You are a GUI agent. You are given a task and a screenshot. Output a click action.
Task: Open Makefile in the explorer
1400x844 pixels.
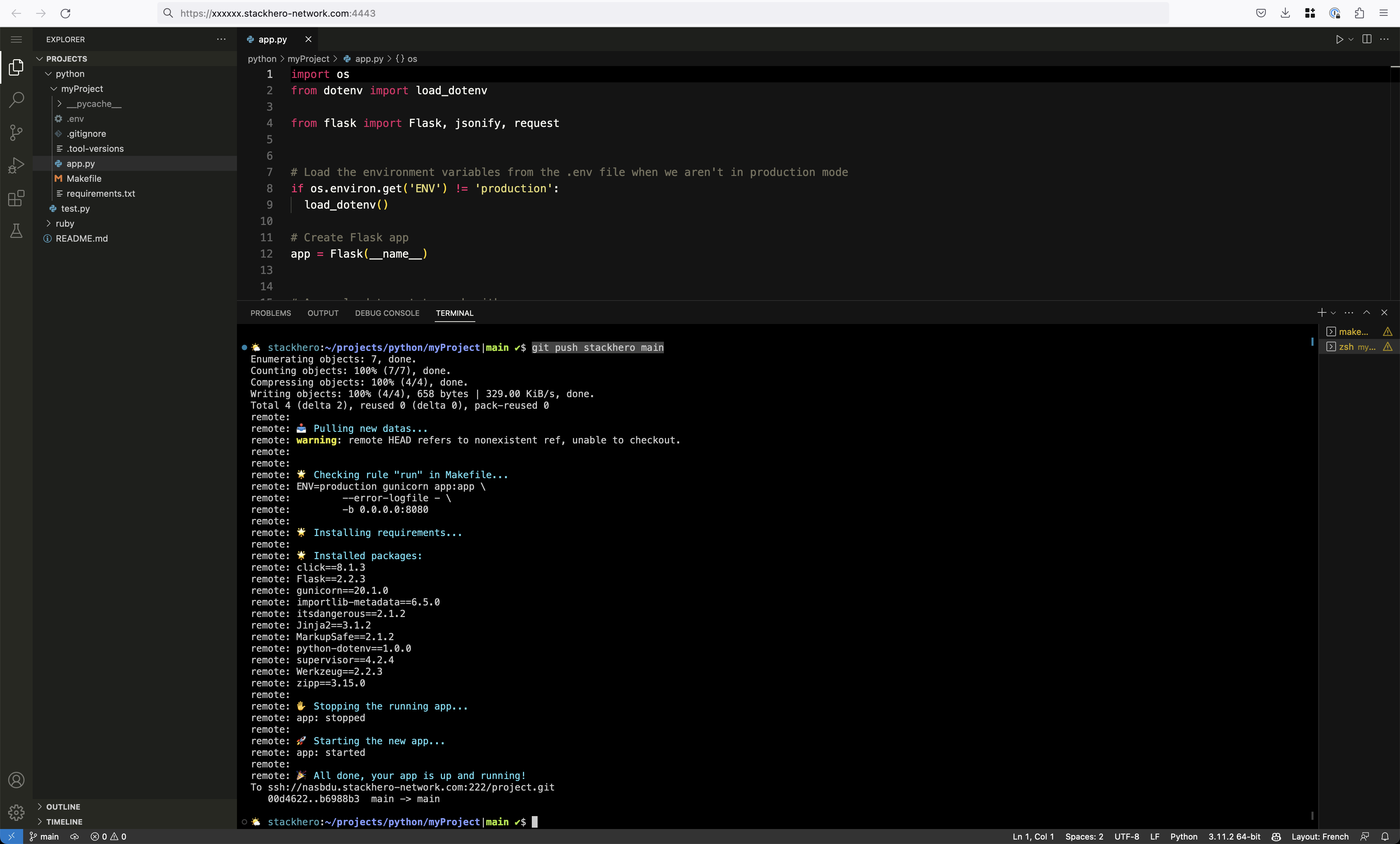point(84,179)
